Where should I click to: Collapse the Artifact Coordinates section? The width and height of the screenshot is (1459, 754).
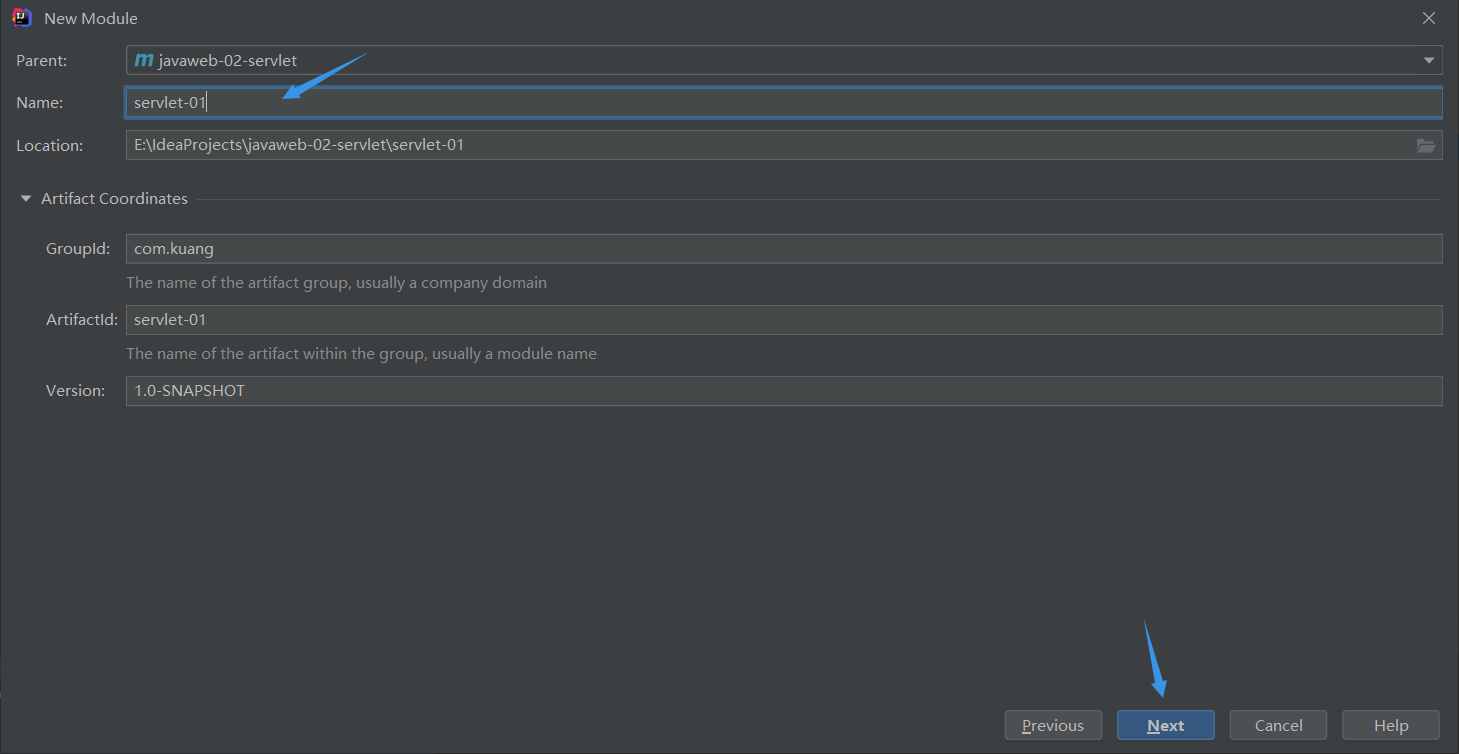point(26,199)
